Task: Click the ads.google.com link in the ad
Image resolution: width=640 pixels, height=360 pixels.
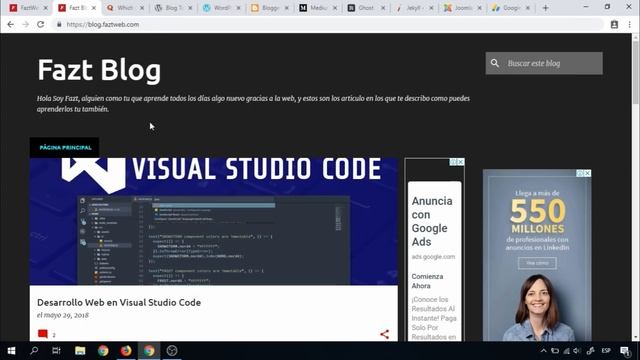Action: 433,257
